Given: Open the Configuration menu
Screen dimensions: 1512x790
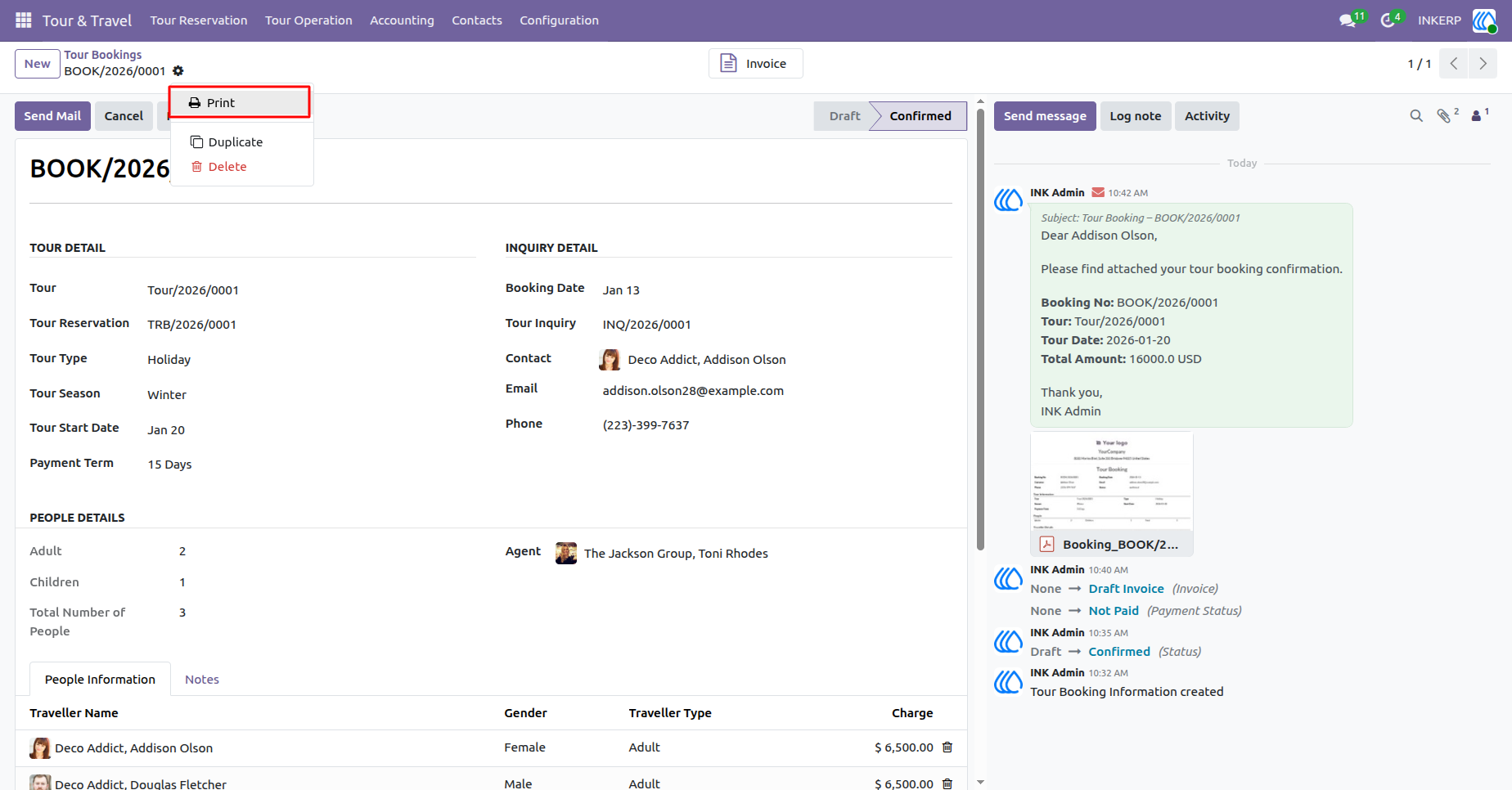Looking at the screenshot, I should (x=559, y=20).
